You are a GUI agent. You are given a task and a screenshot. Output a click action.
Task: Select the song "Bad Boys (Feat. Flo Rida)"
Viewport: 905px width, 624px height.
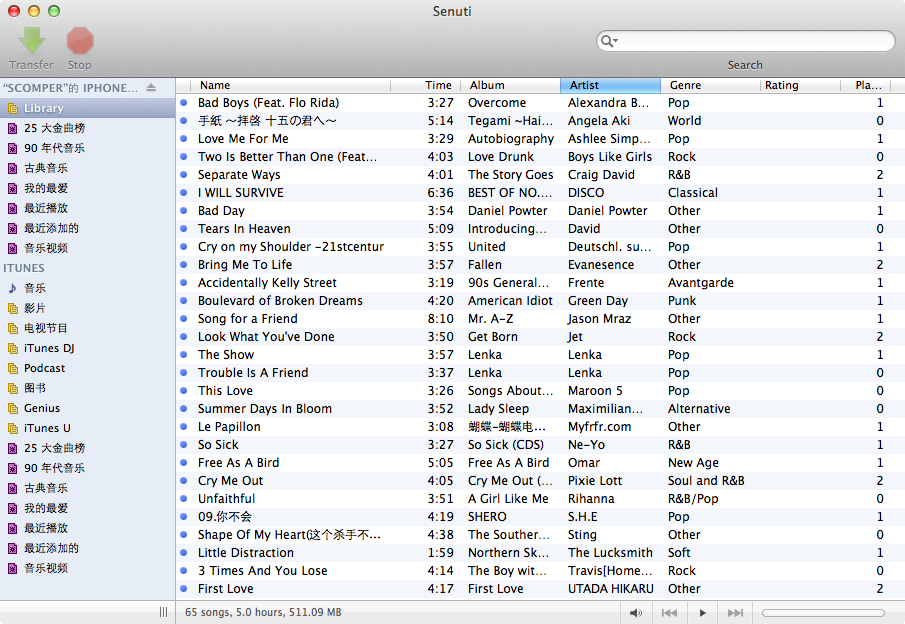(268, 103)
